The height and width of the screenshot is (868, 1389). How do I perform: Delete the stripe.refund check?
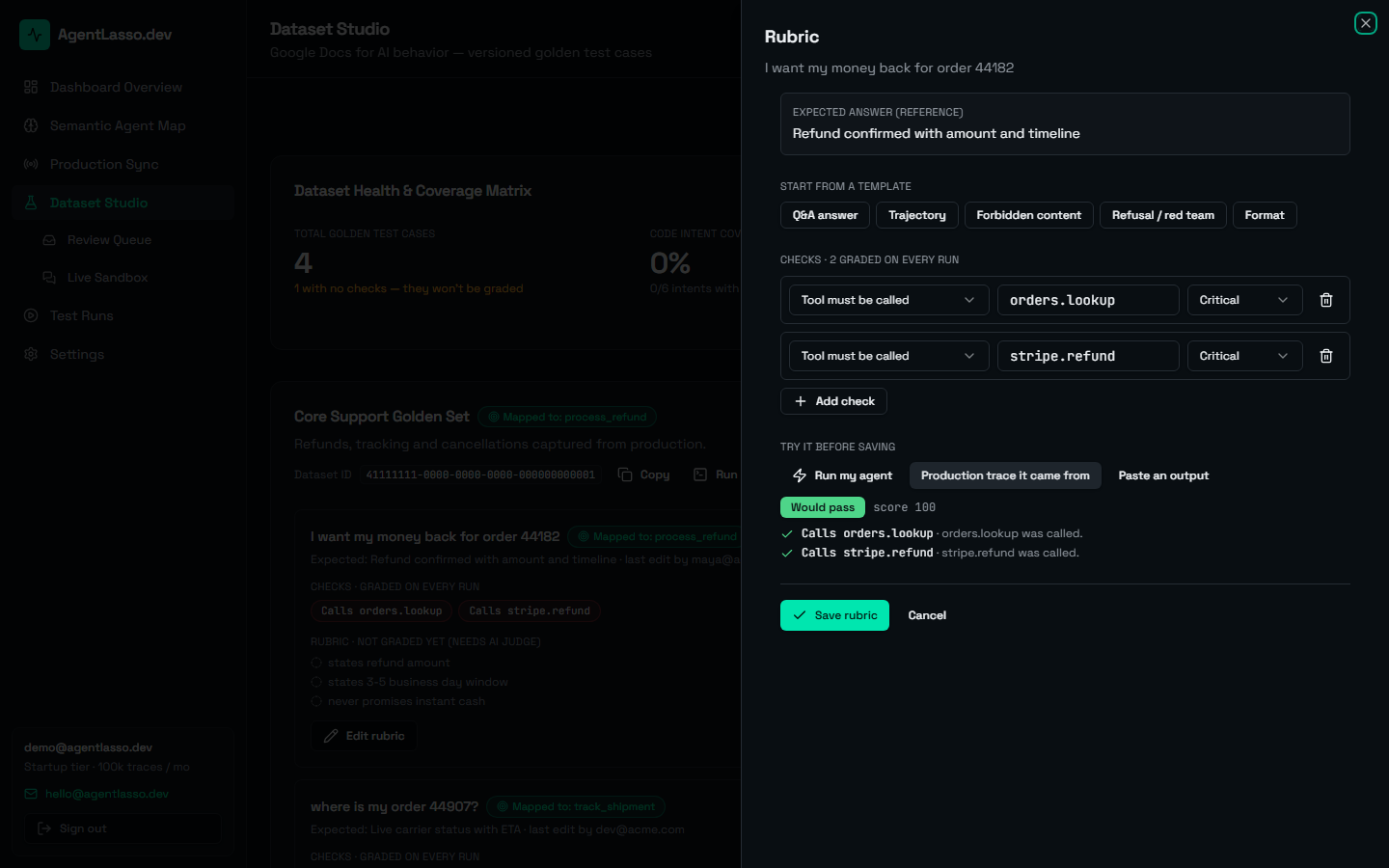(x=1326, y=356)
